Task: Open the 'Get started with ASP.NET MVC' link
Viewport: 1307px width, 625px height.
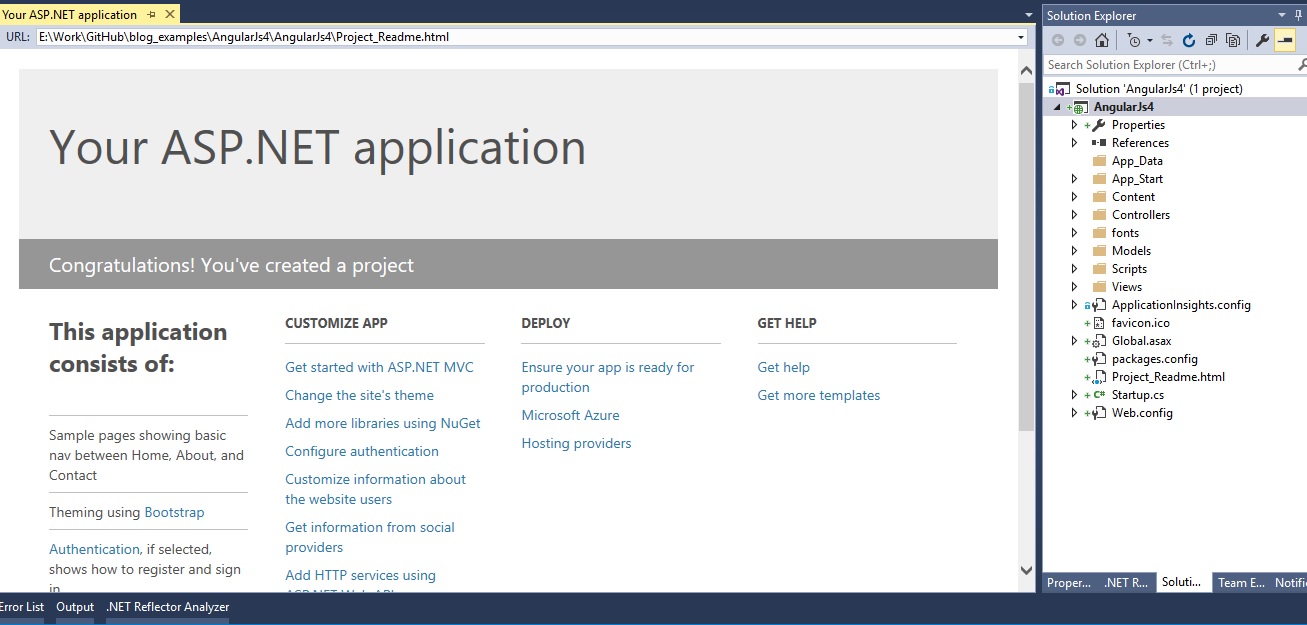Action: click(x=380, y=367)
